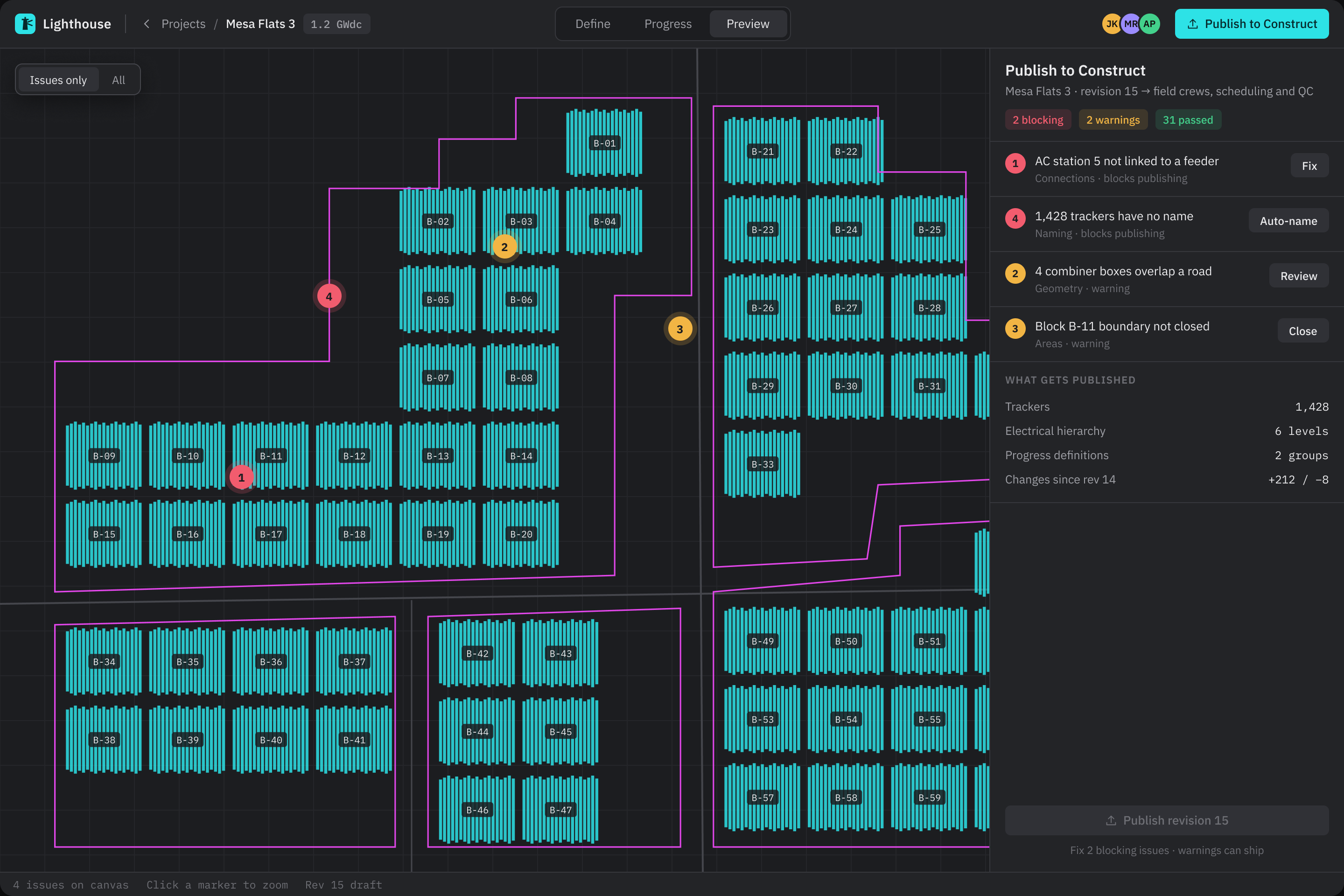1344x896 pixels.
Task: Select issue badge 1 in the issue list
Action: (x=1015, y=163)
